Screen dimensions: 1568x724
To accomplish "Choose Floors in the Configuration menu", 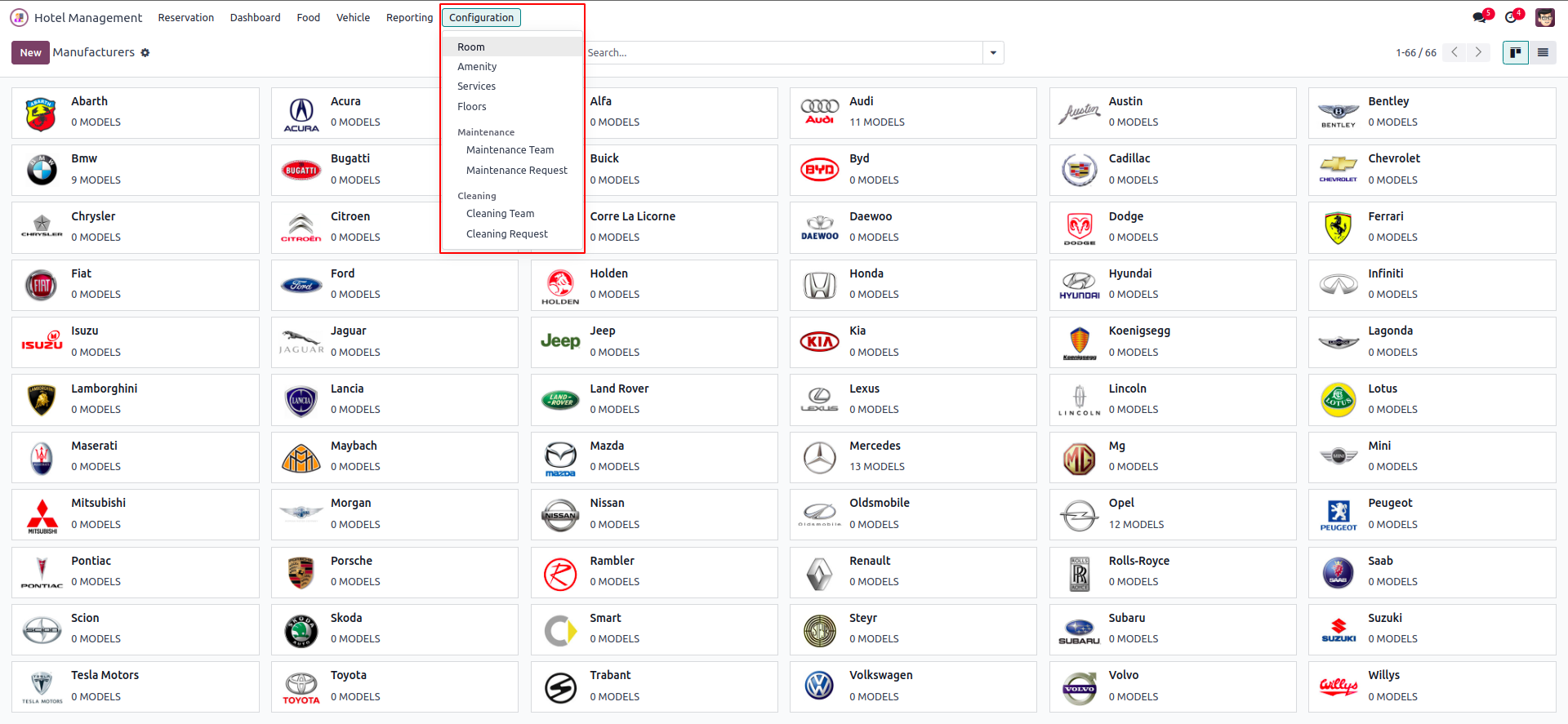I will 512,106.
